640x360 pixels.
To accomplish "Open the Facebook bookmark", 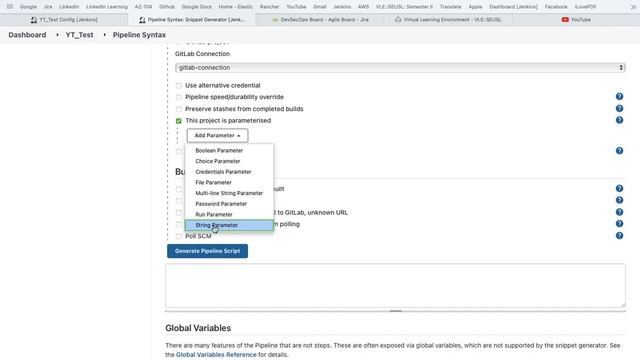I will coord(556,7).
